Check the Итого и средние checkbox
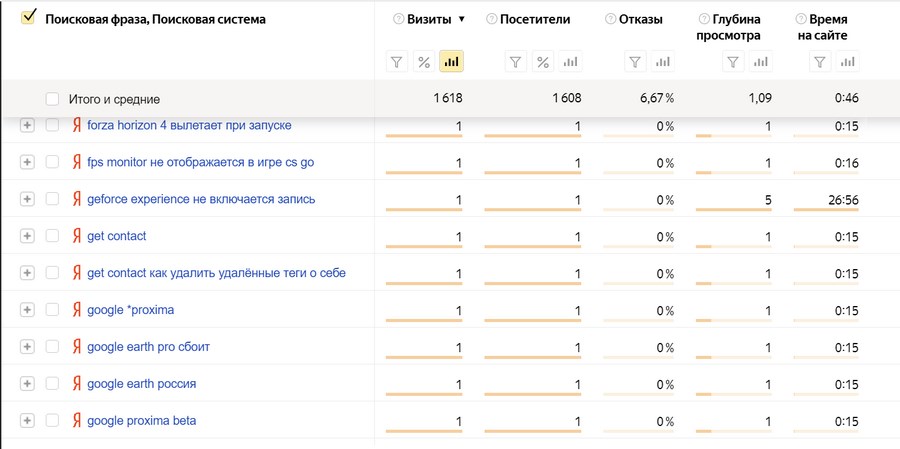Viewport: 900px width, 449px height. pos(52,99)
